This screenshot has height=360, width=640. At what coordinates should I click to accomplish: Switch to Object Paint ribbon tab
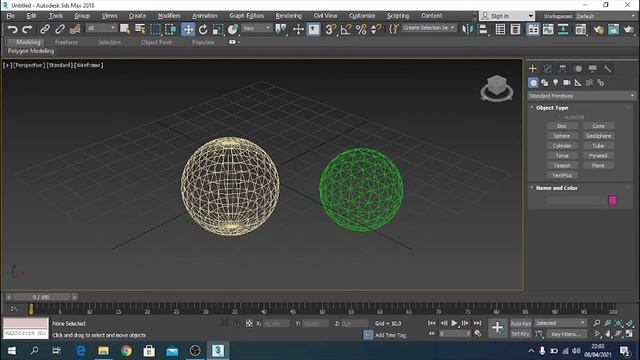pos(156,42)
